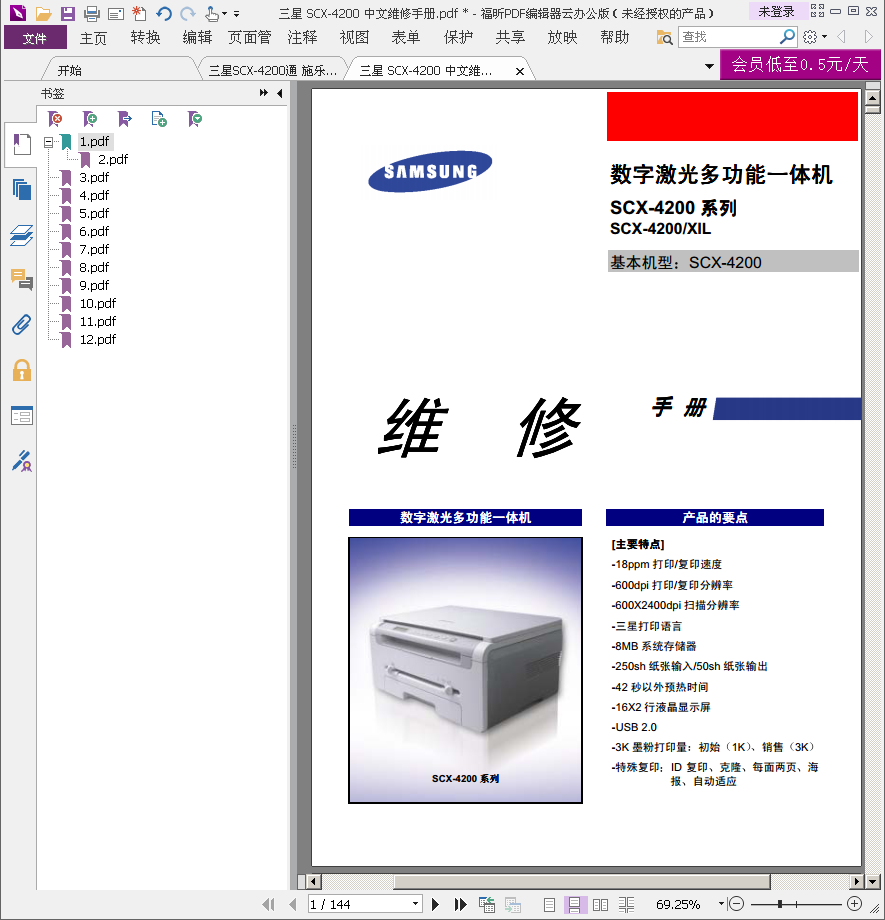Open the search settings dropdown arrow
Screen dimensions: 885x920
click(x=825, y=37)
